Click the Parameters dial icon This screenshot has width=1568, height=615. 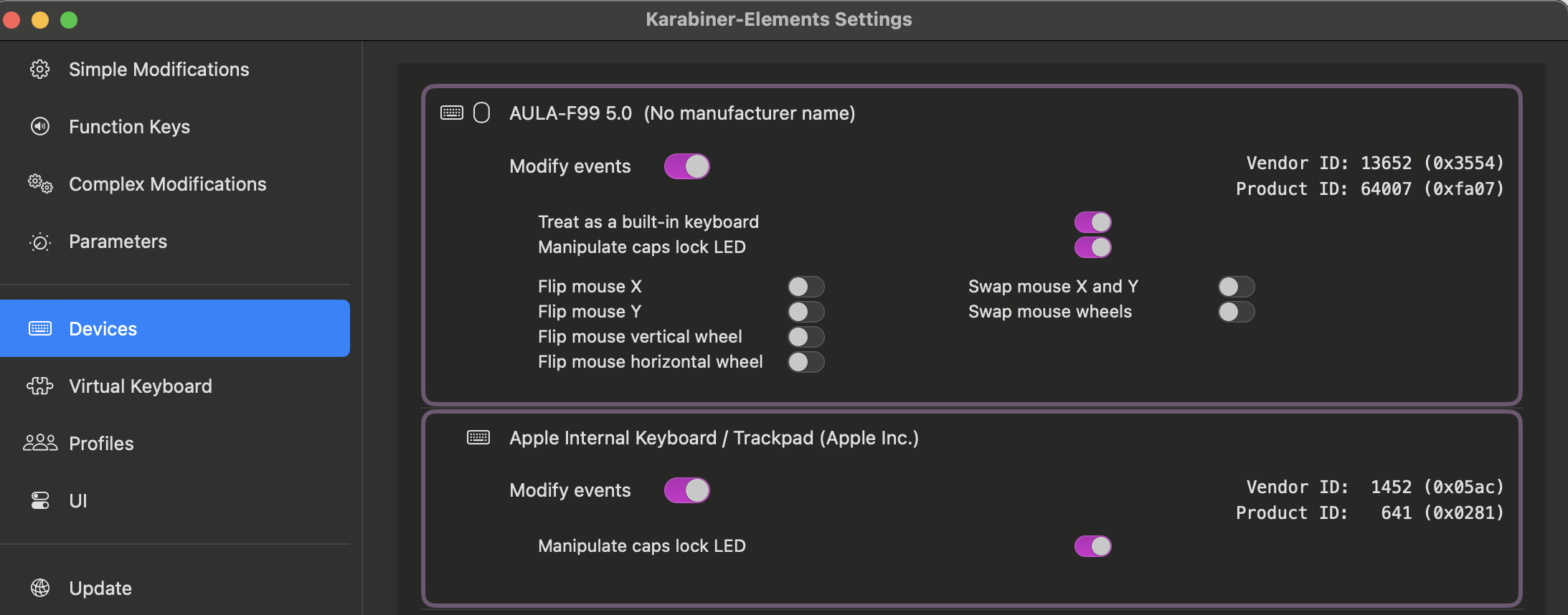(40, 242)
